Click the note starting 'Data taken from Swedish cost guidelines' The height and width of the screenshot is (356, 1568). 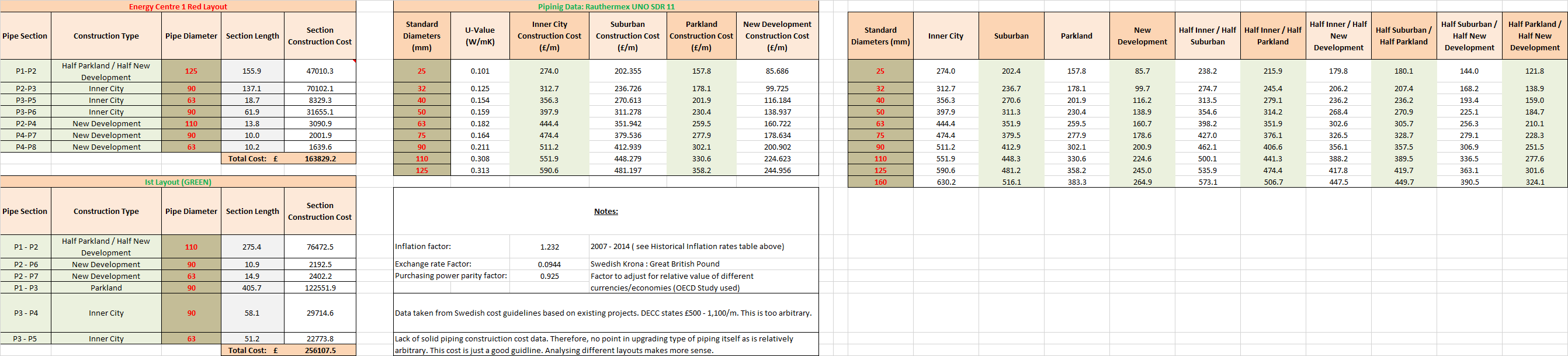pyautogui.click(x=603, y=313)
